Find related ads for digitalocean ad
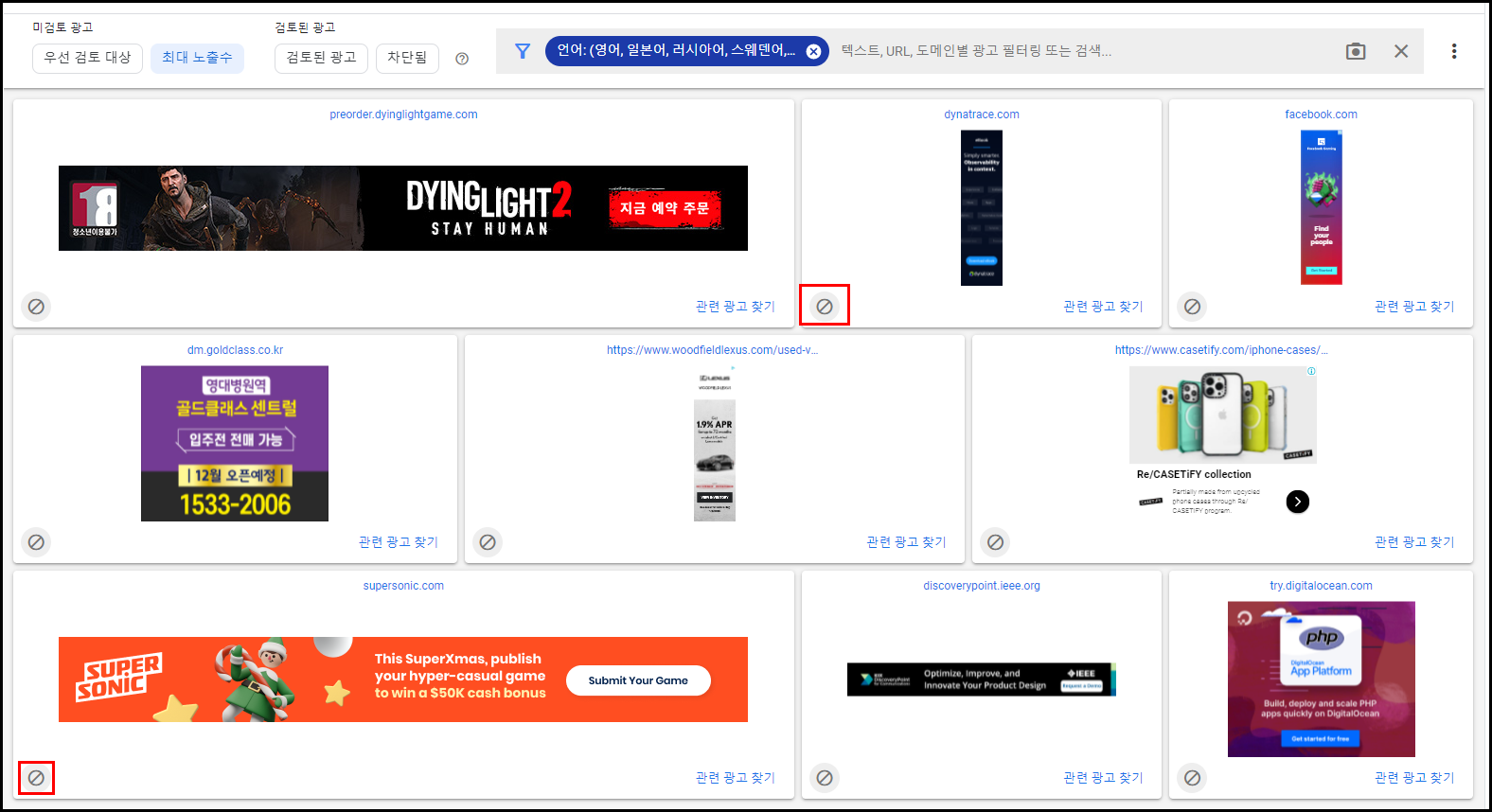 click(x=1414, y=778)
